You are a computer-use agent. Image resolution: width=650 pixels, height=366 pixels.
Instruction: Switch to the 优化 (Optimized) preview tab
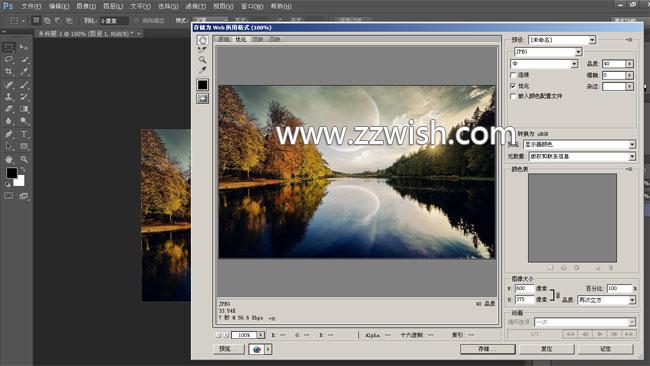(241, 39)
